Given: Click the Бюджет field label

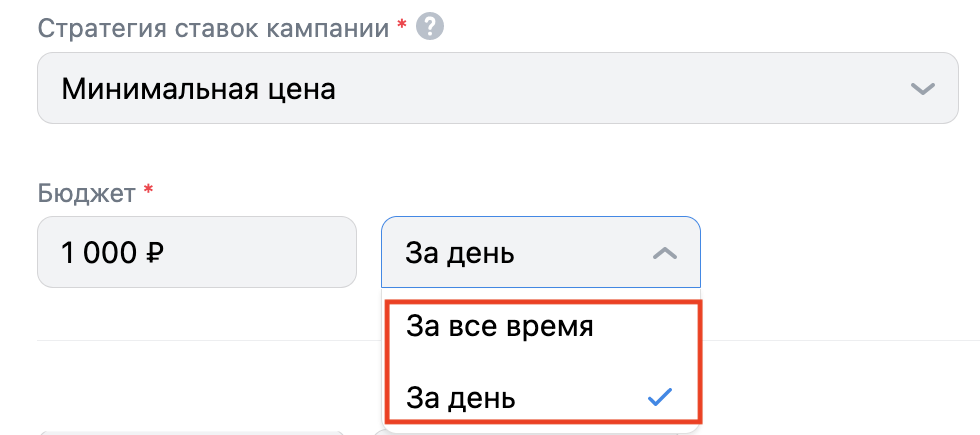Looking at the screenshot, I should click(85, 191).
